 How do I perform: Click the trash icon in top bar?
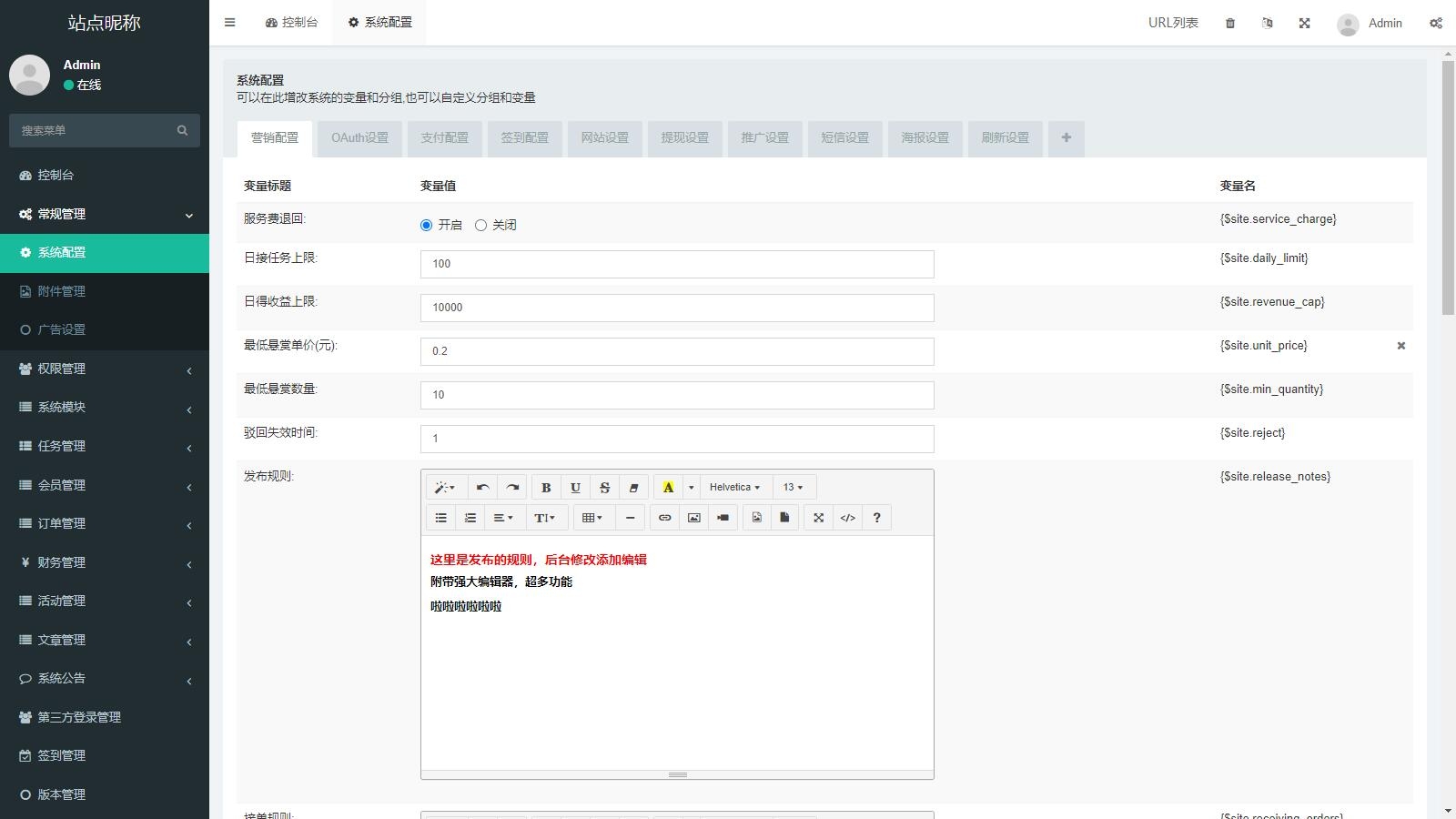pos(1230,24)
